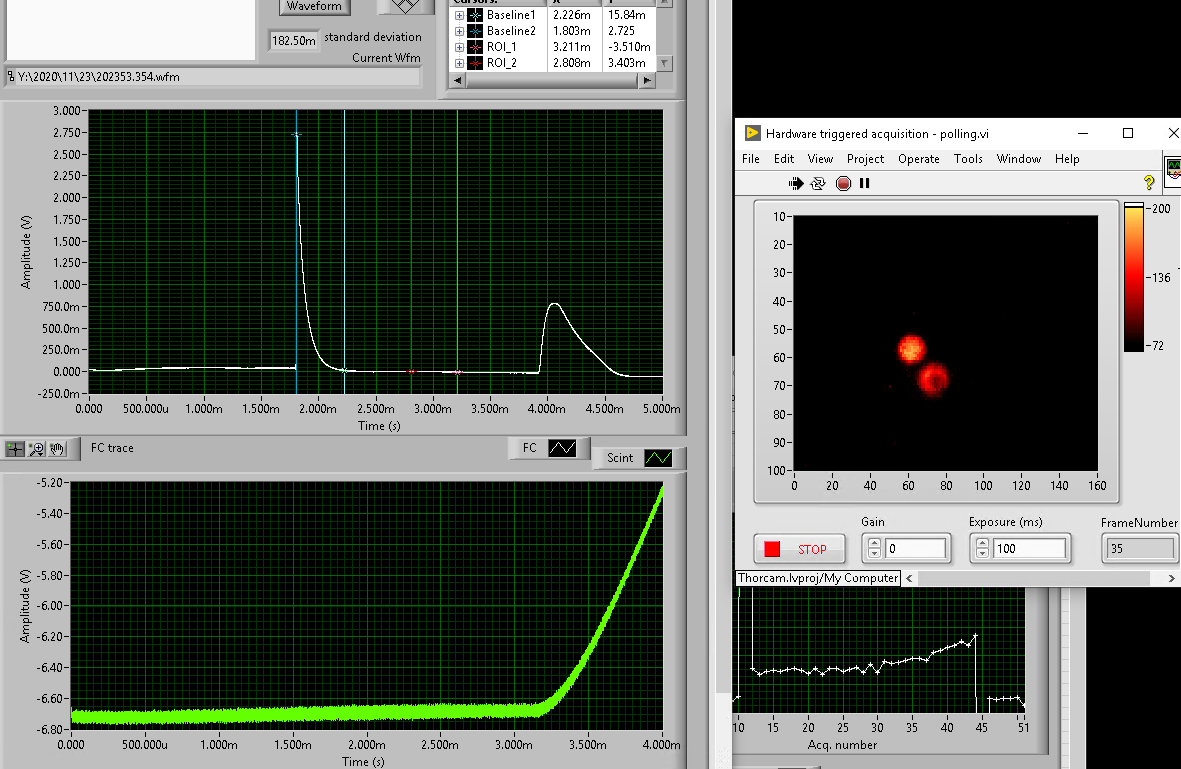Click the Exposure (ms) input field
This screenshot has height=769, width=1181.
coord(1028,549)
